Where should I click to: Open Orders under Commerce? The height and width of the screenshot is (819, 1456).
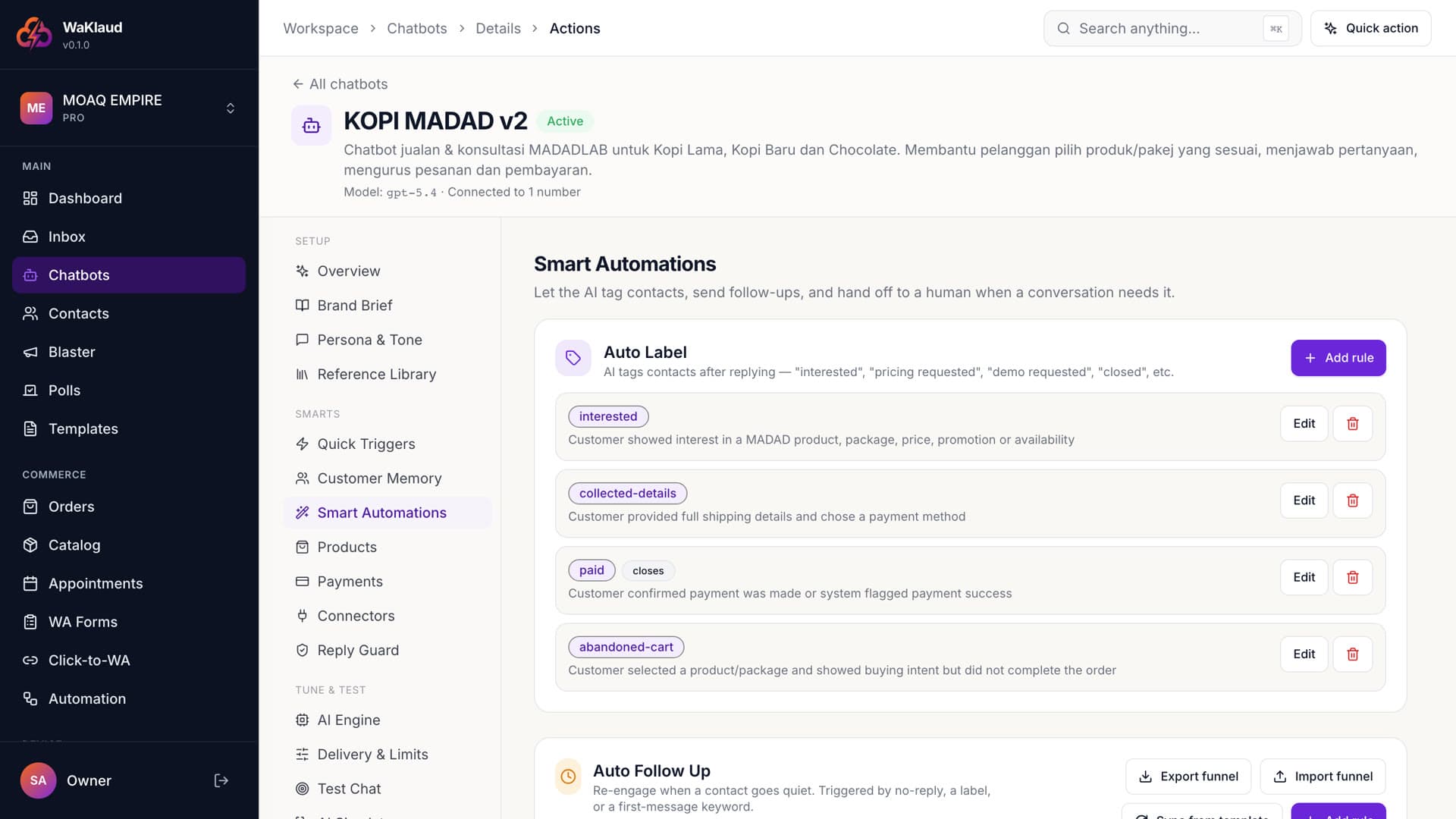(129, 507)
